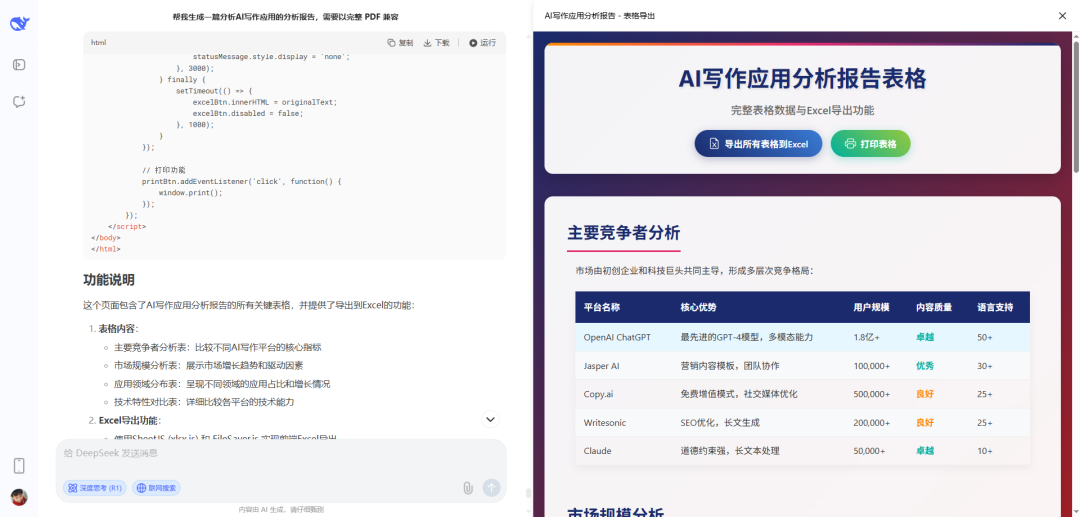The height and width of the screenshot is (517, 1080).
Task: Send message with the arrow button
Action: pos(491,487)
